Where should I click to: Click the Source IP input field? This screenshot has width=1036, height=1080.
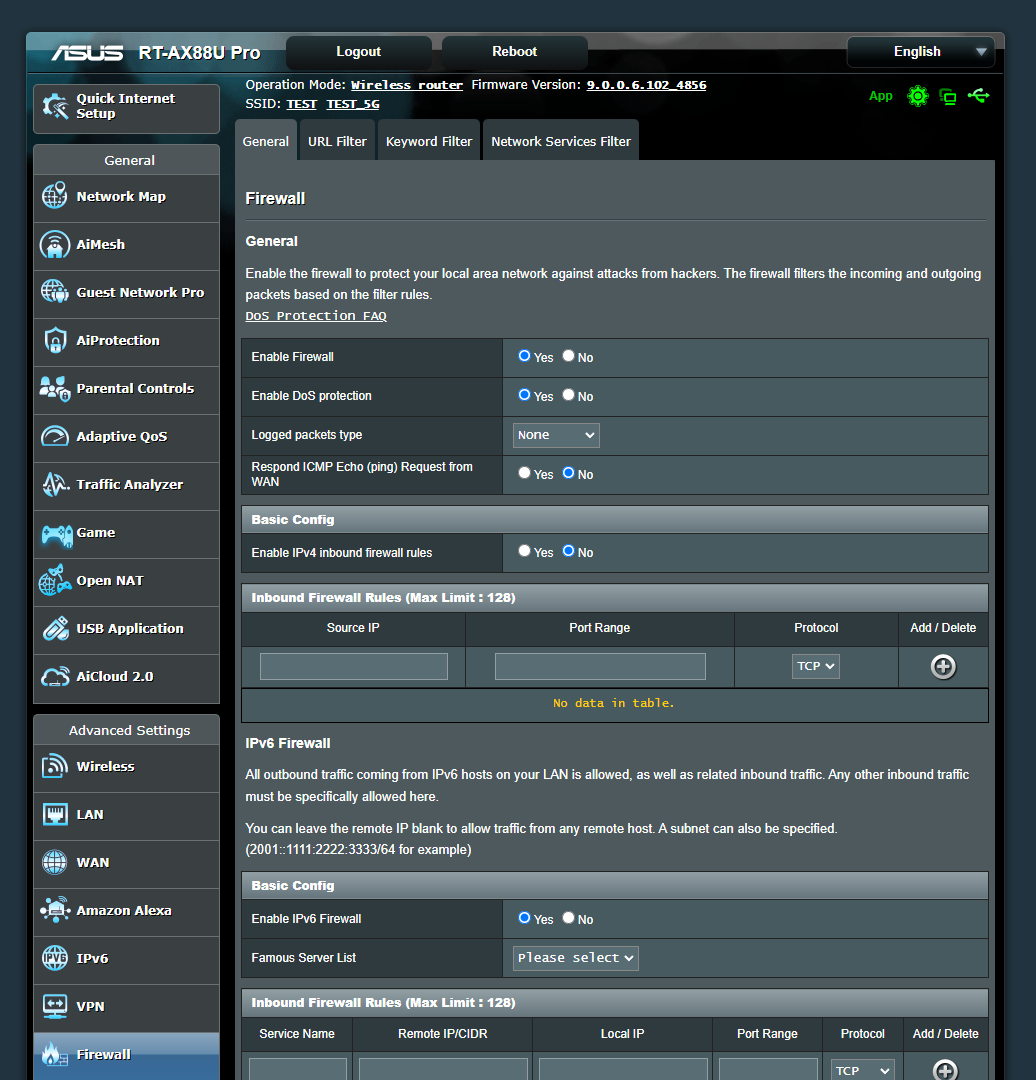click(353, 667)
